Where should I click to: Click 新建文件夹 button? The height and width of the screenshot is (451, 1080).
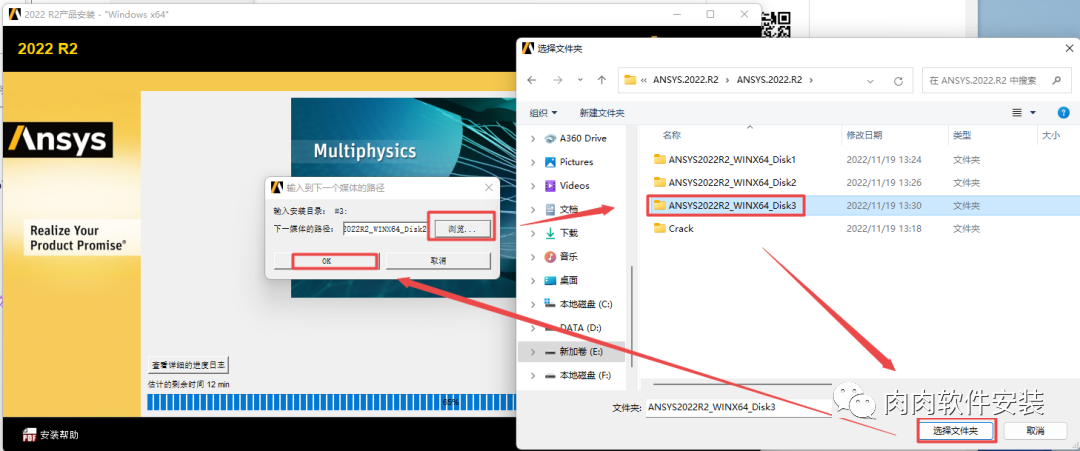click(x=602, y=112)
